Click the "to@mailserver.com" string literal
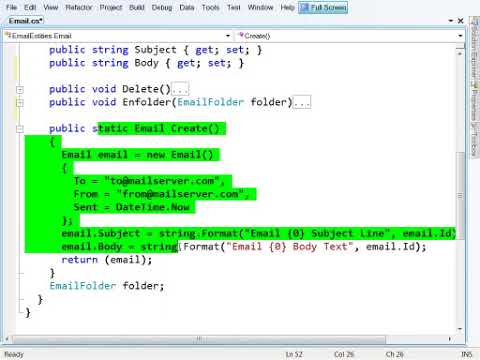Image resolution: width=480 pixels, height=360 pixels. coord(162,181)
